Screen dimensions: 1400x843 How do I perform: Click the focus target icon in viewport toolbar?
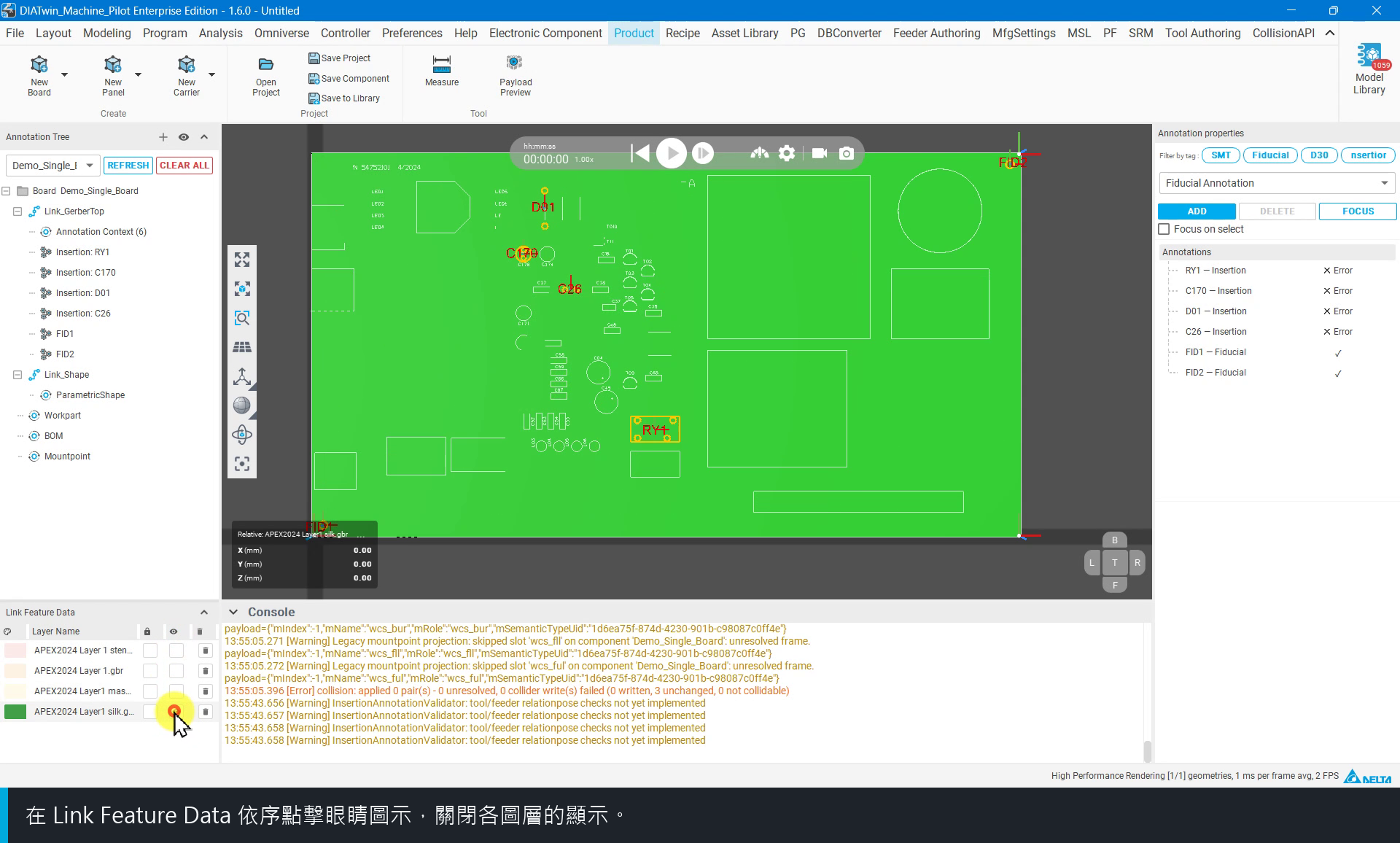point(242,464)
